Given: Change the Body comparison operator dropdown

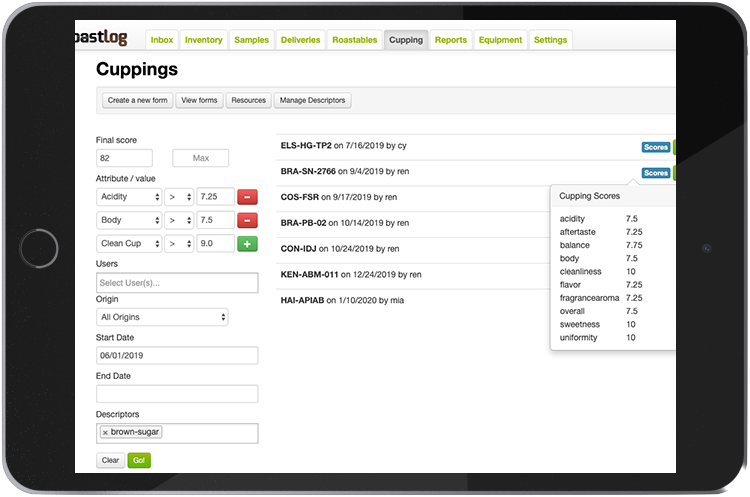Looking at the screenshot, I should coord(179,220).
